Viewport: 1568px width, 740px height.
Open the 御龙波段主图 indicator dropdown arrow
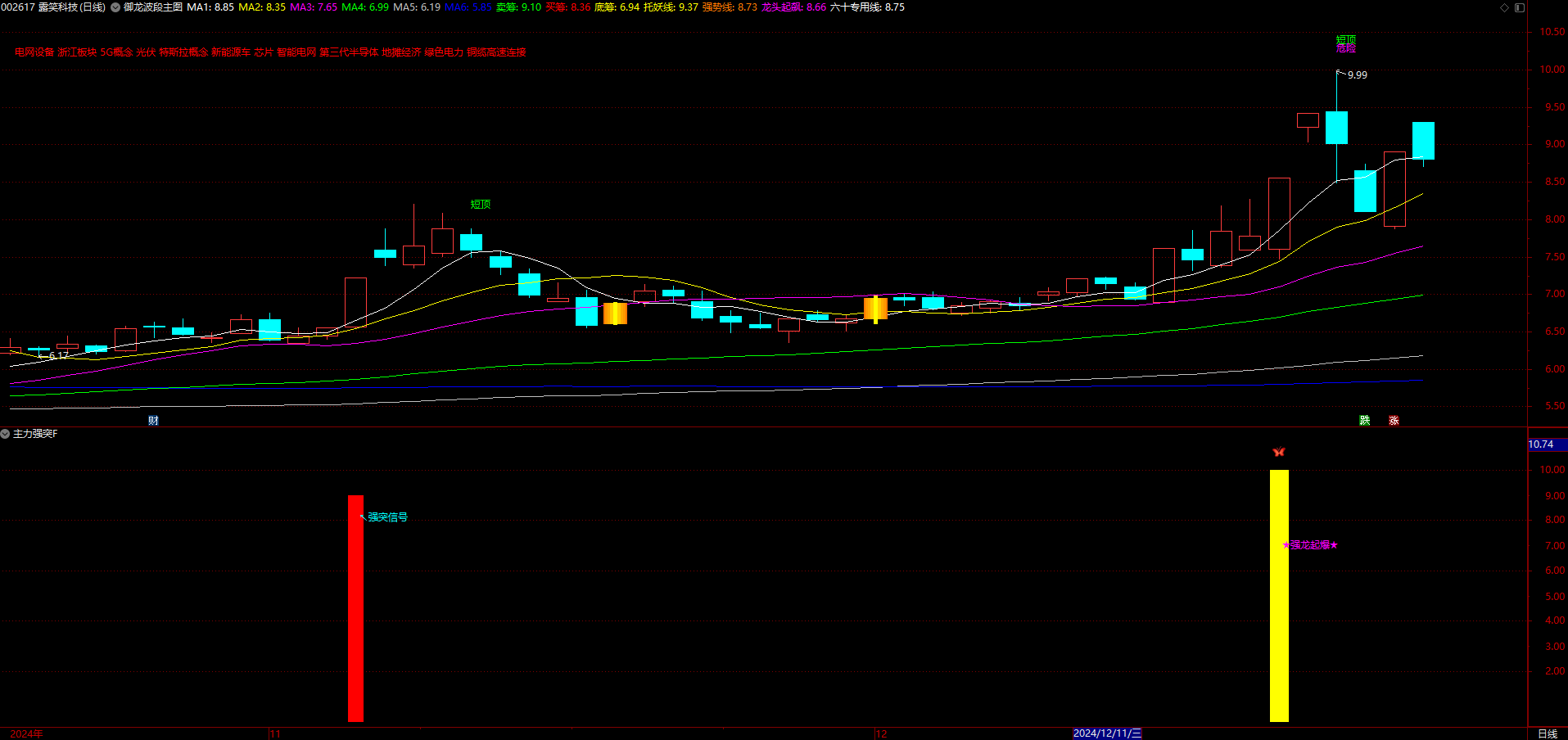pyautogui.click(x=115, y=7)
